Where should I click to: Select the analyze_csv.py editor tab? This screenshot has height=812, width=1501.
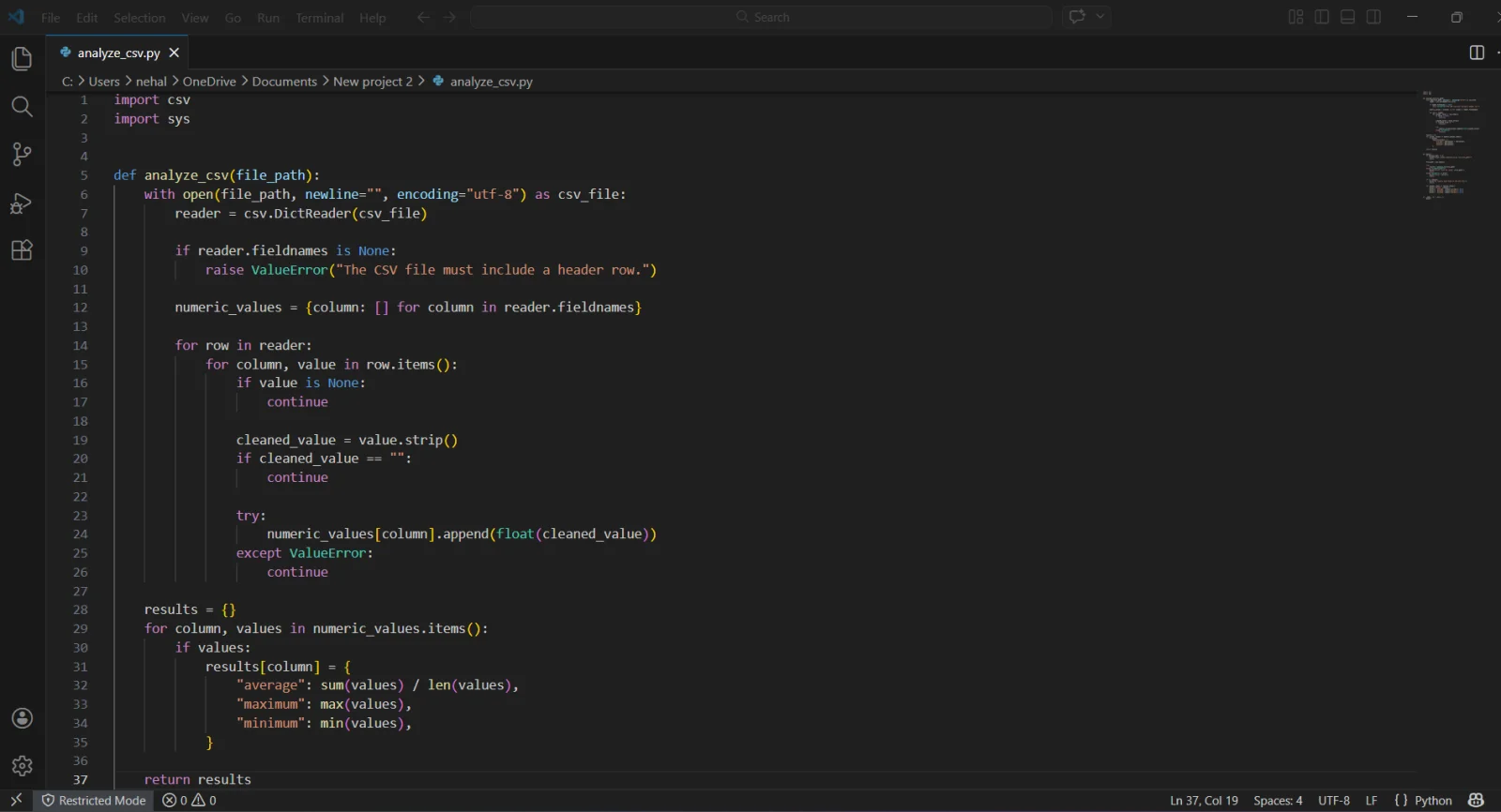tap(118, 53)
